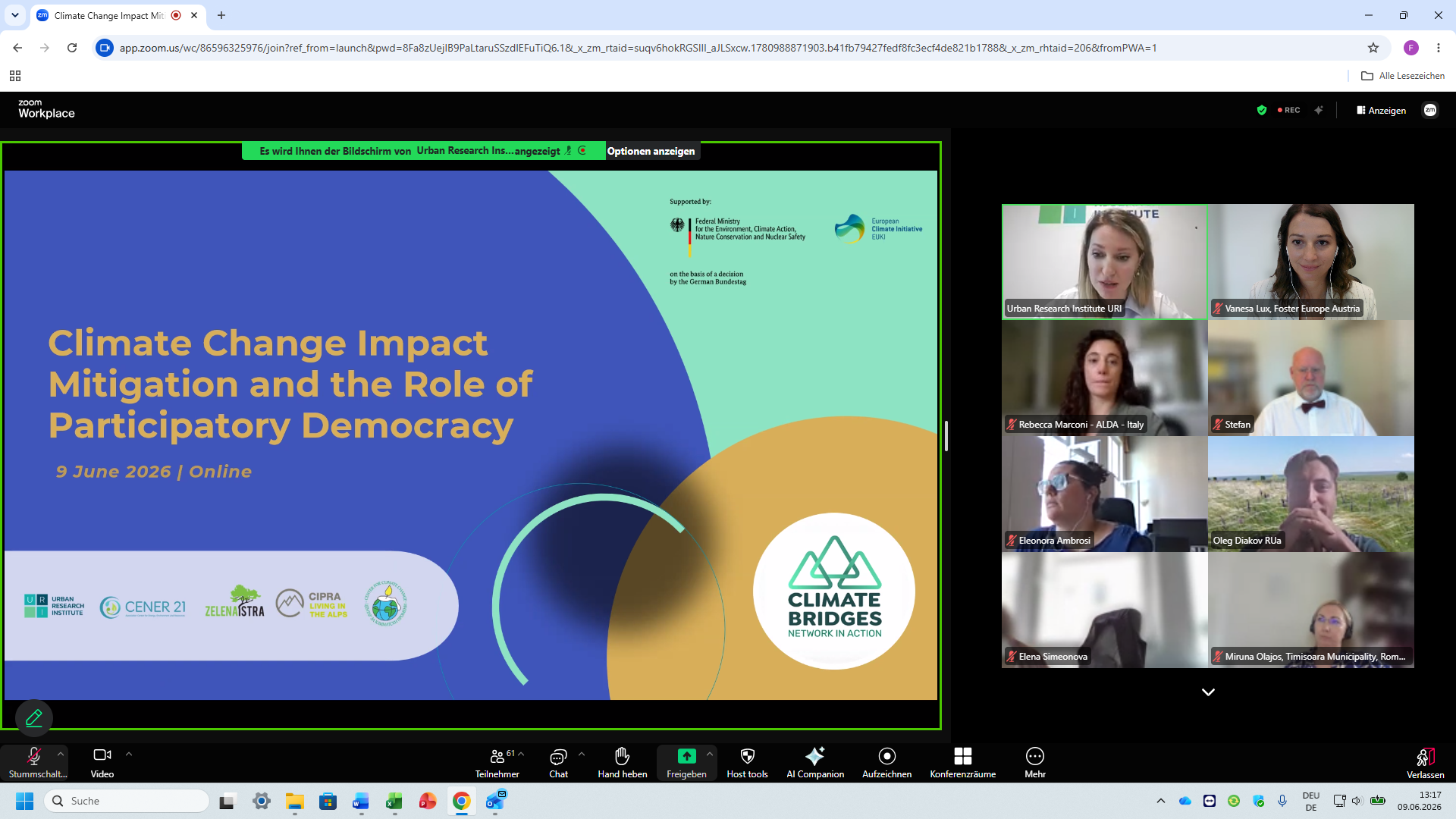Click the green Freigeben share button
This screenshot has height=819, width=1456.
pyautogui.click(x=686, y=762)
